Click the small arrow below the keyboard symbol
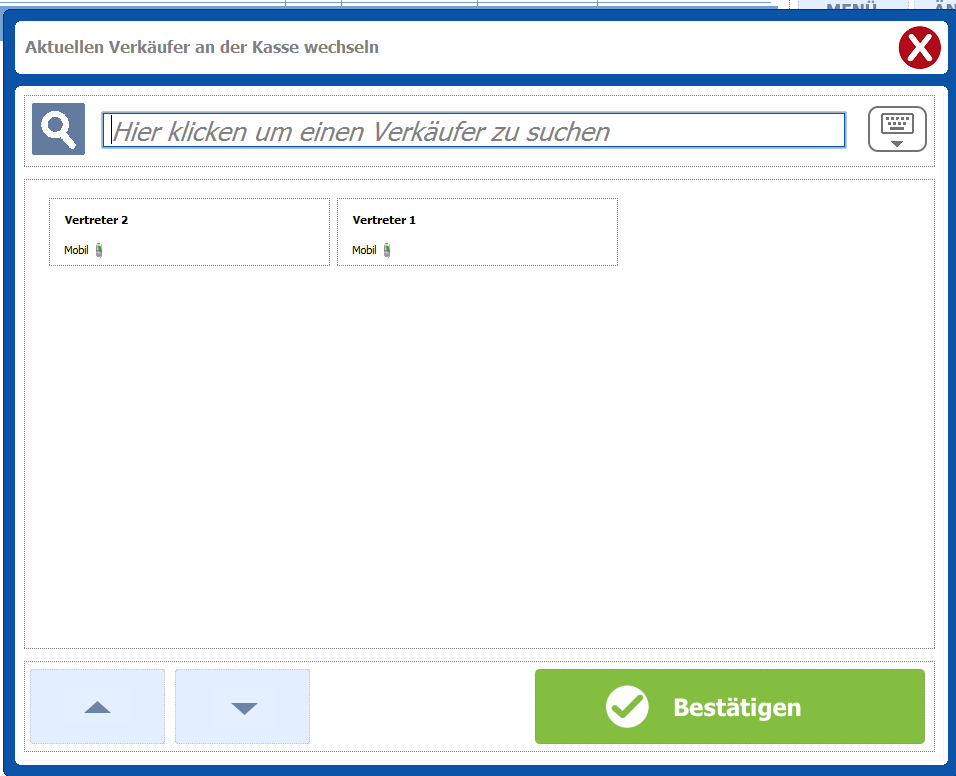Screen dimensions: 956x776 point(897,143)
